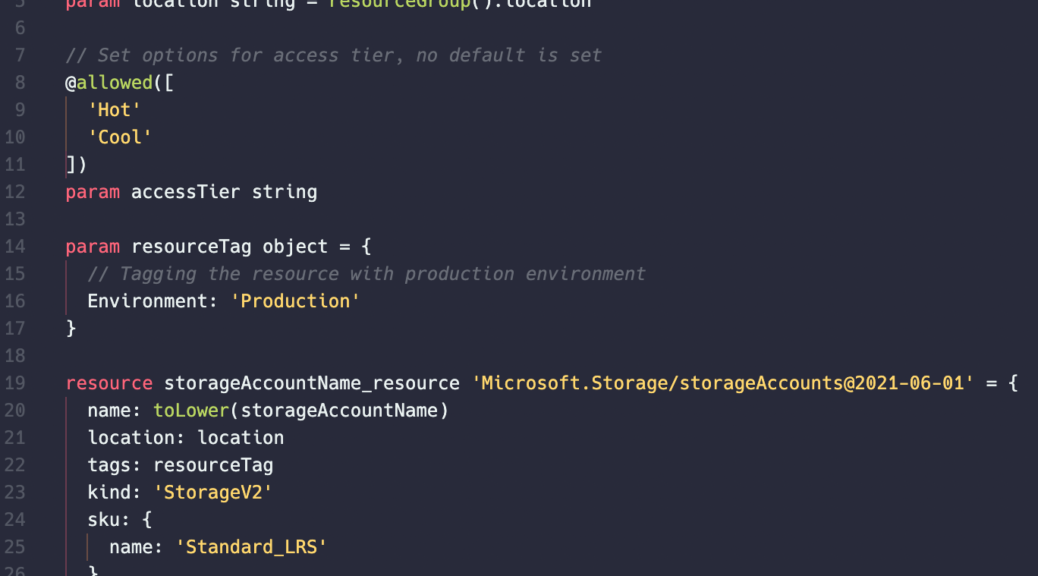Screen dimensions: 1038x576
Task: Click the Microsoft.Storage/storageAccounts type string
Action: coord(723,383)
